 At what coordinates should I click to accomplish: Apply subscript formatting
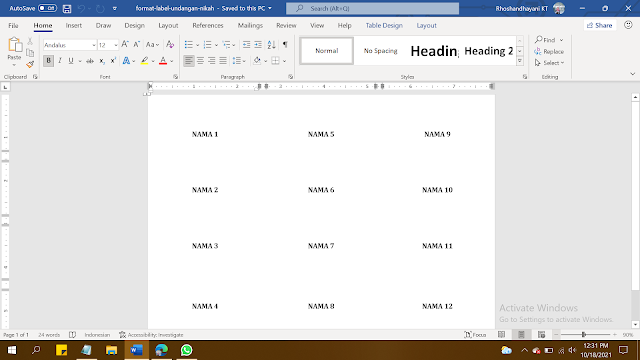pyautogui.click(x=102, y=61)
